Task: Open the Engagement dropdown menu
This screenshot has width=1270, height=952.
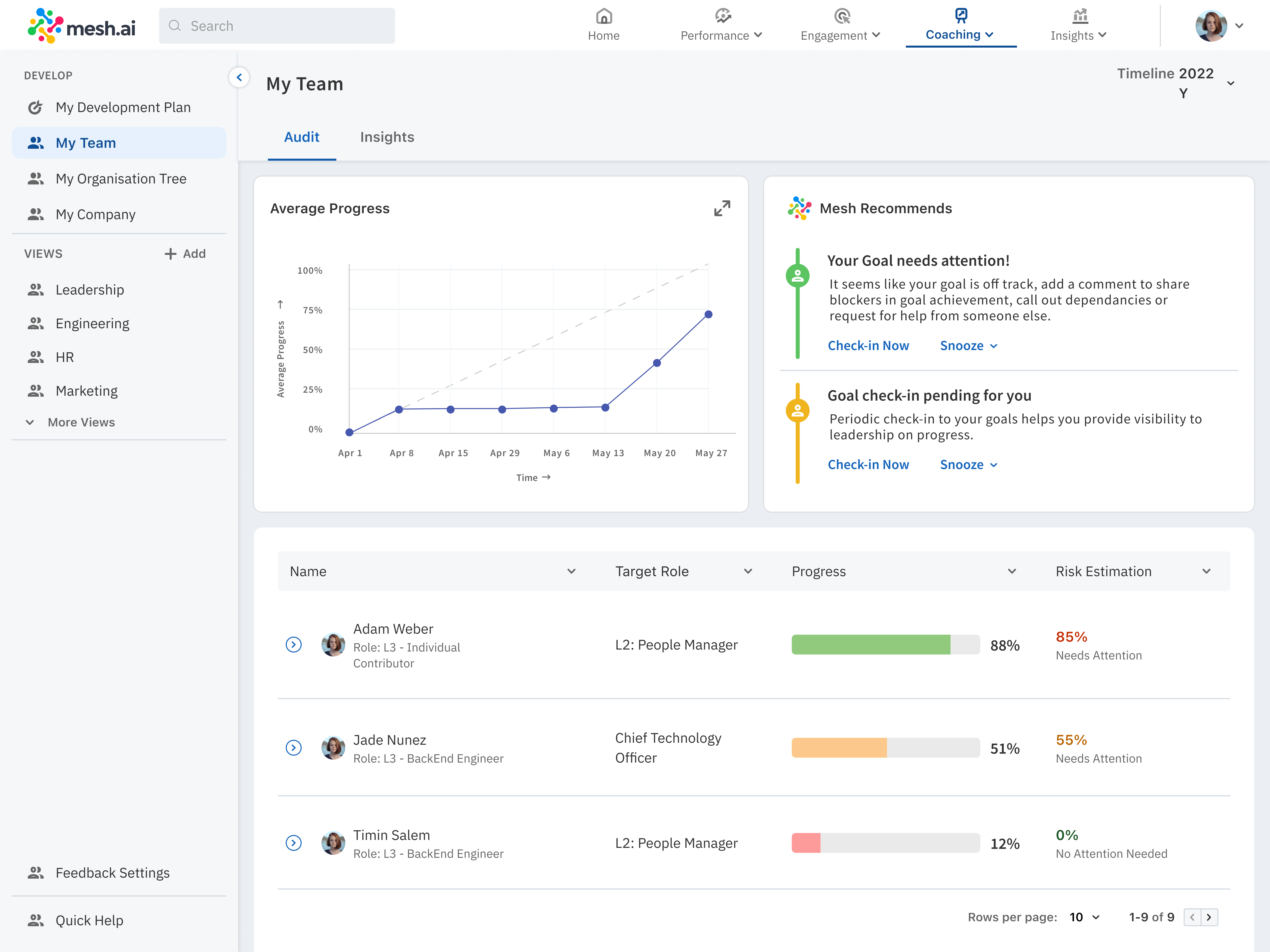Action: [876, 35]
